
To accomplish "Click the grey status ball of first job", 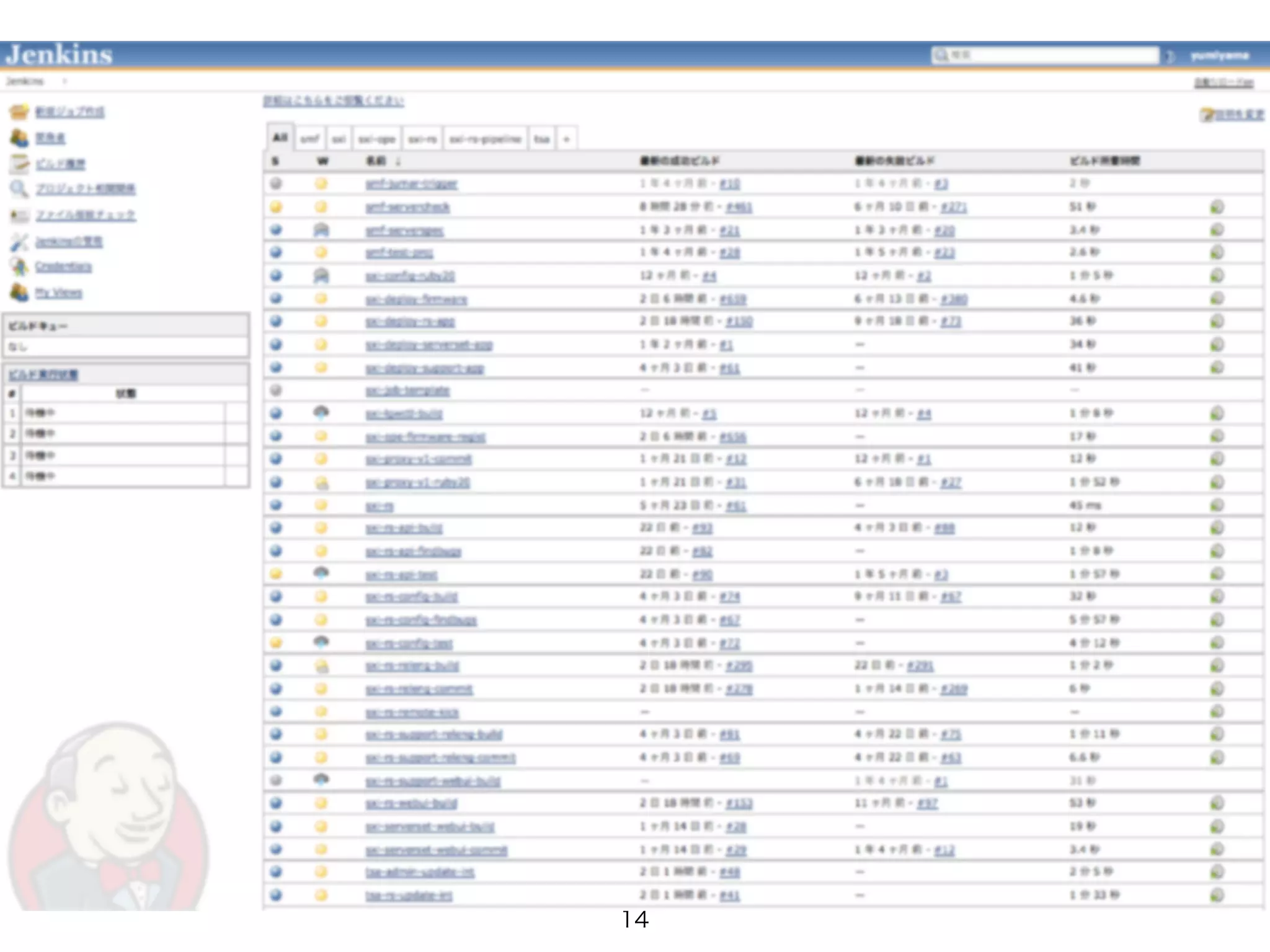I will (x=276, y=183).
